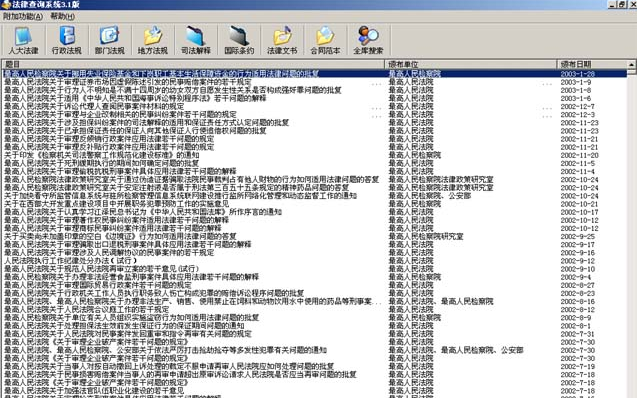Select the 司法解释 toolbar icon

(196, 40)
